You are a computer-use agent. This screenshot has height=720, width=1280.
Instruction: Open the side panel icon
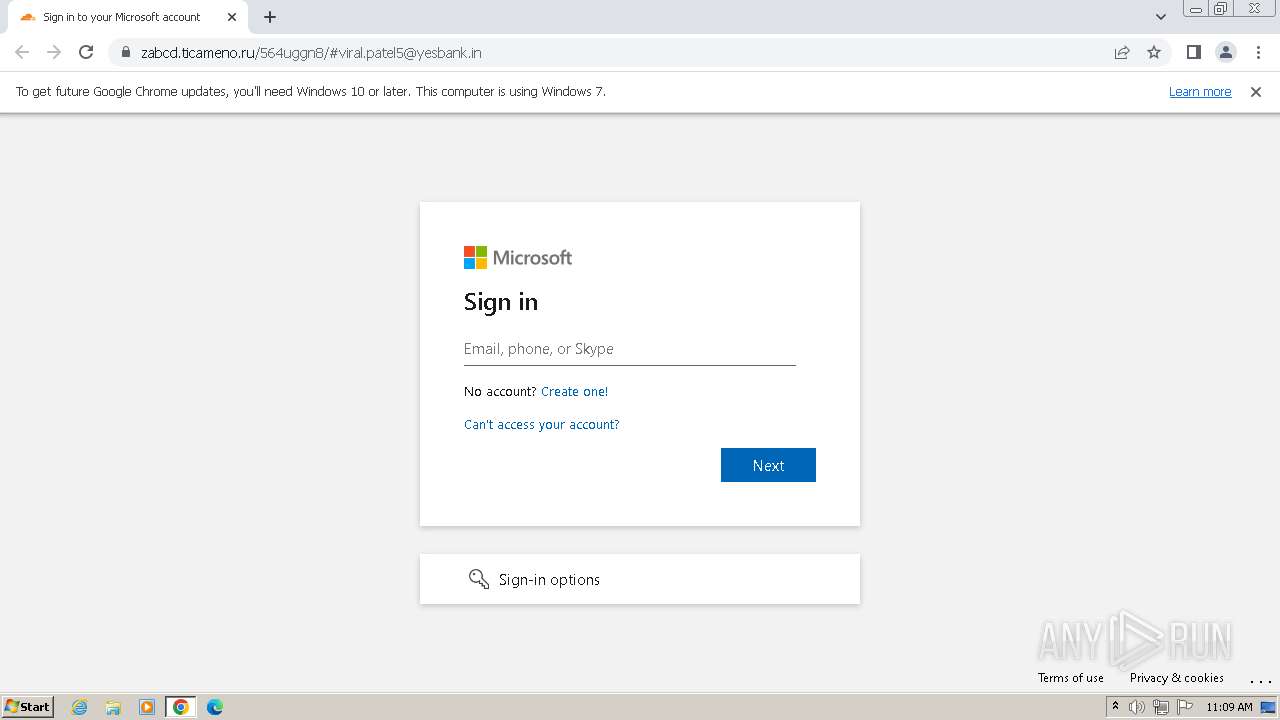pos(1193,52)
